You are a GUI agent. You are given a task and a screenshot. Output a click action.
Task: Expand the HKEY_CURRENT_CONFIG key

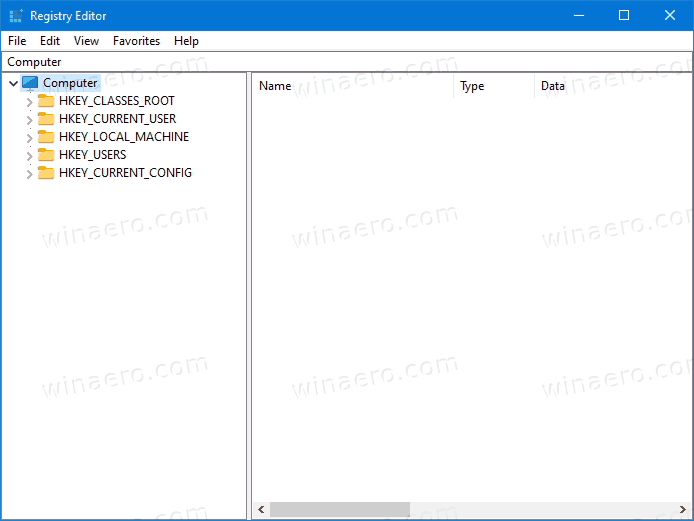tap(29, 174)
